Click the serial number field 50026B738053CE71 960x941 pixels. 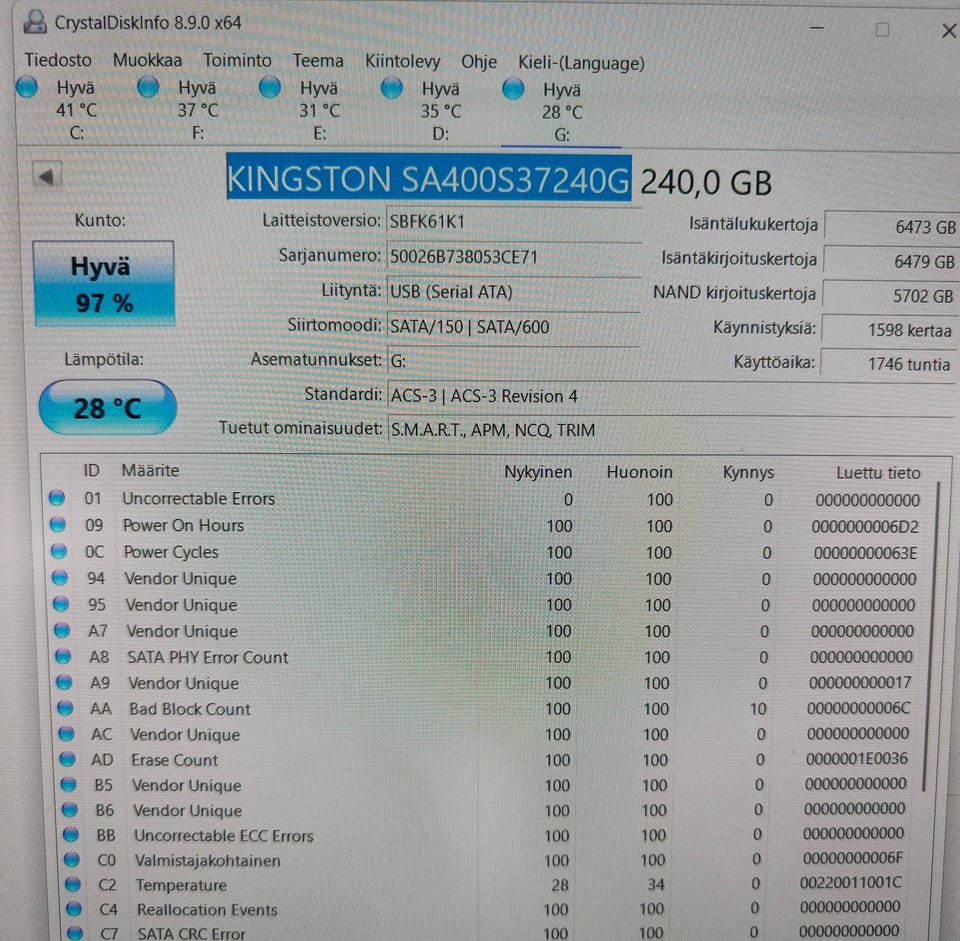(x=514, y=257)
